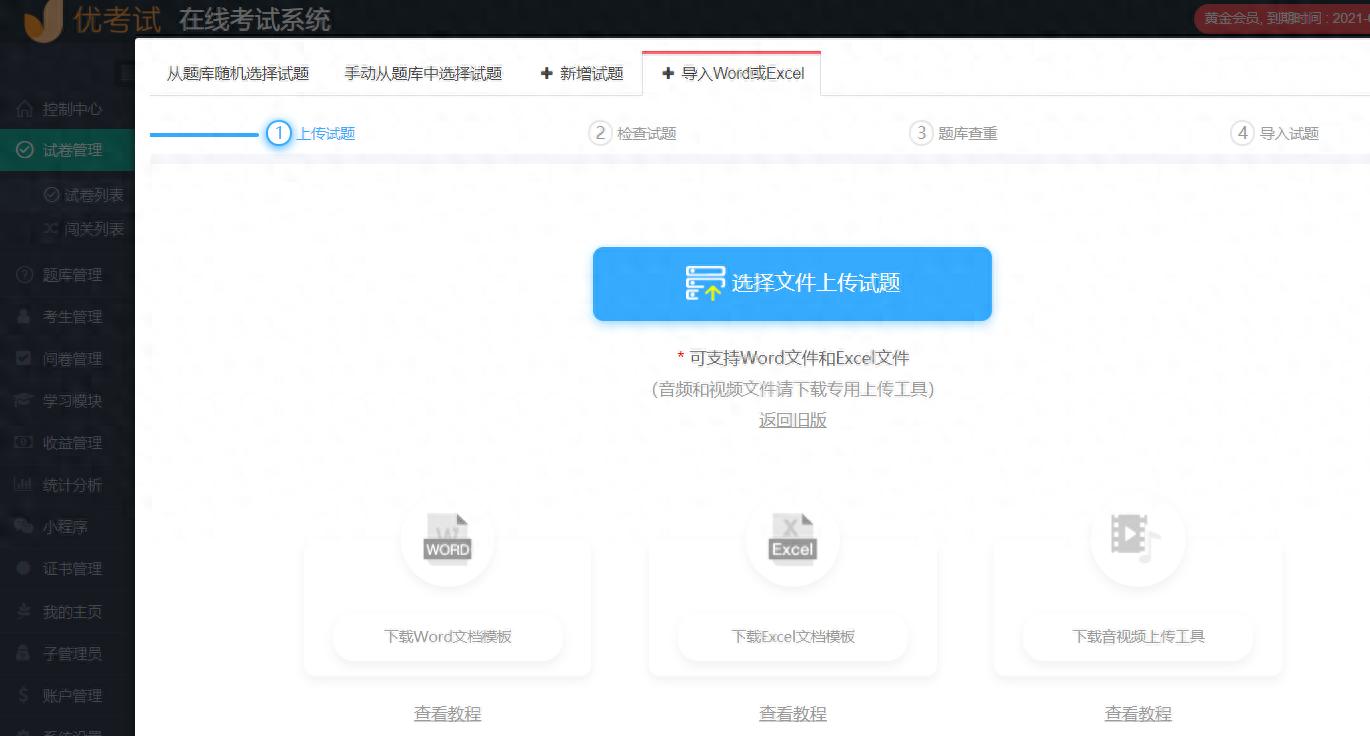Click the Word document template icon
1370x736 pixels.
pyautogui.click(x=446, y=540)
